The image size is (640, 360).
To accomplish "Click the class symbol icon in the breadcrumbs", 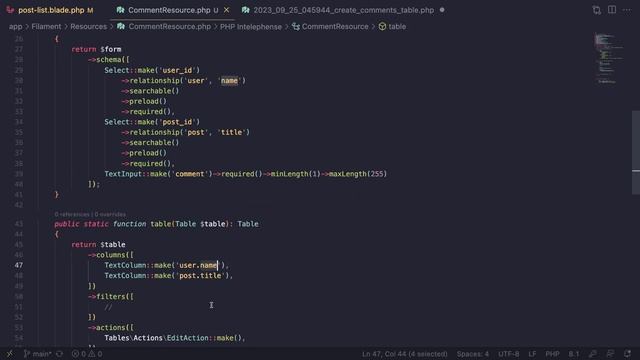I will (x=296, y=27).
